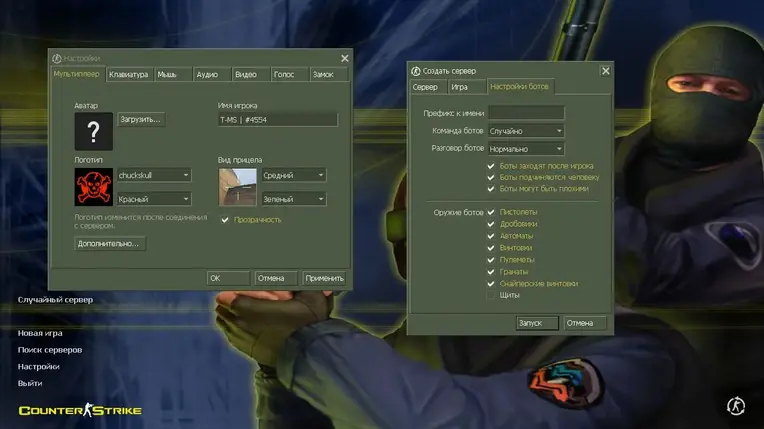Click Отмена in the Настройки window
Viewport: 764px width, 429px height.
tap(276, 278)
